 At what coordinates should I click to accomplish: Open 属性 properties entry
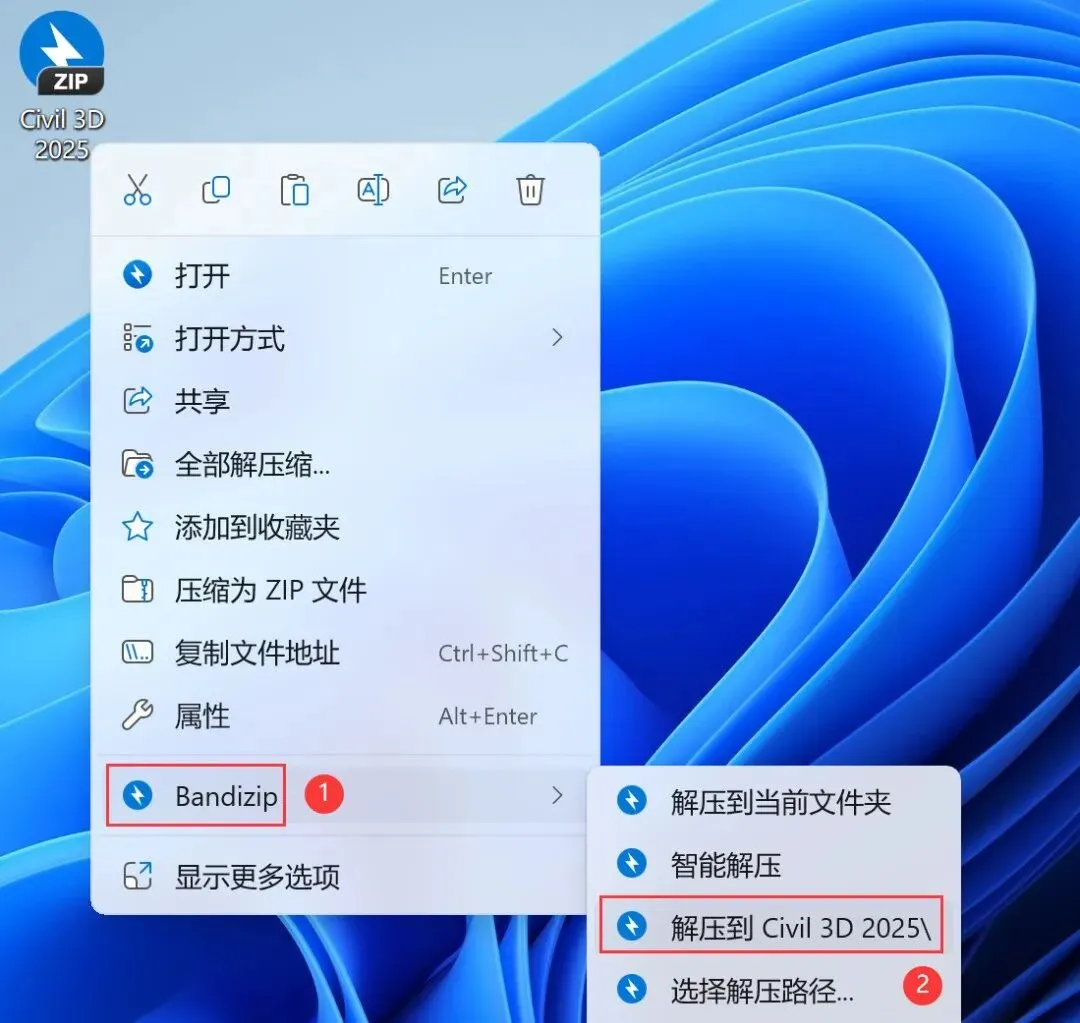coord(345,716)
